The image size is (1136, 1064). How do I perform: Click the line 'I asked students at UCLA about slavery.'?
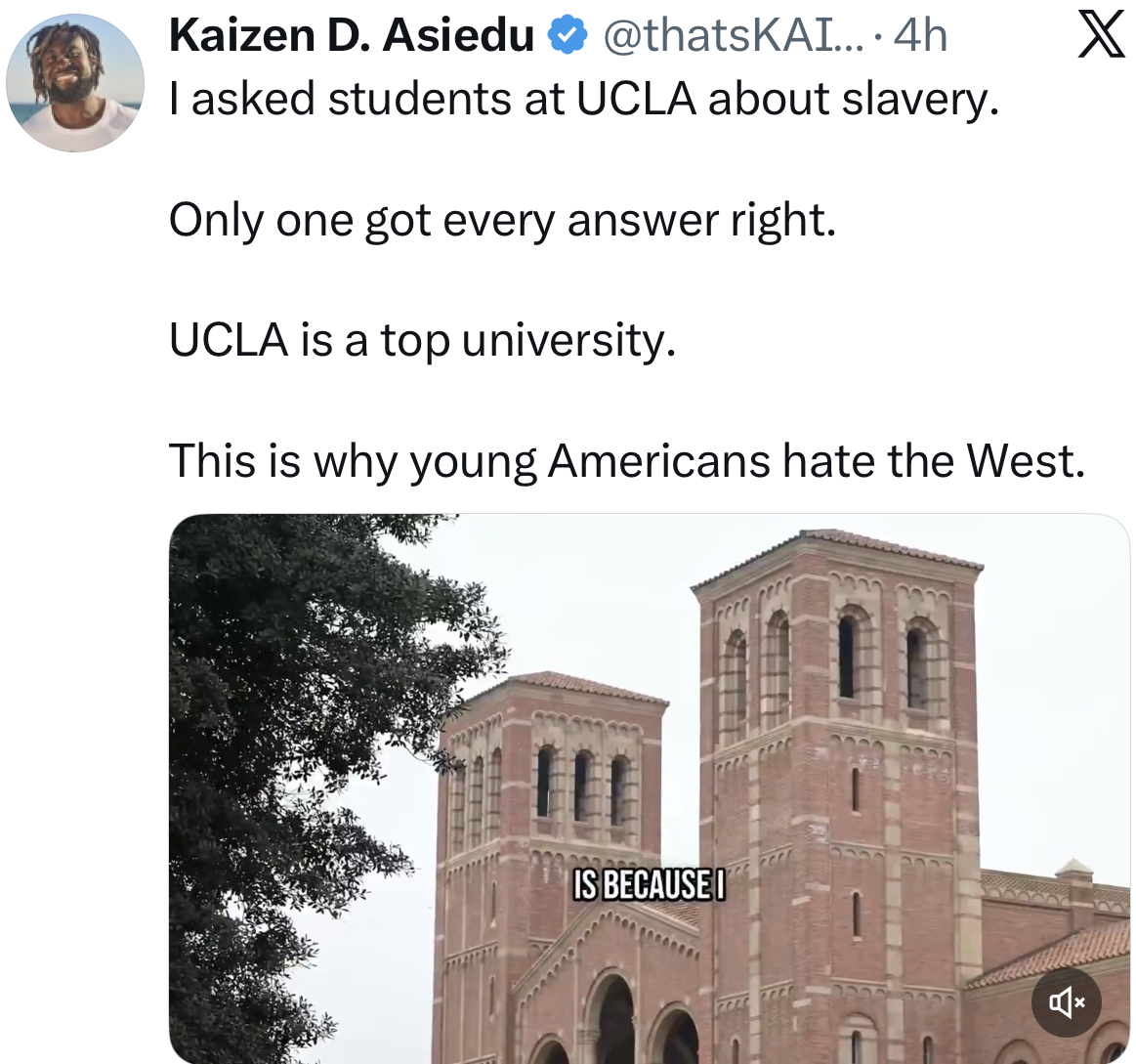point(584,99)
